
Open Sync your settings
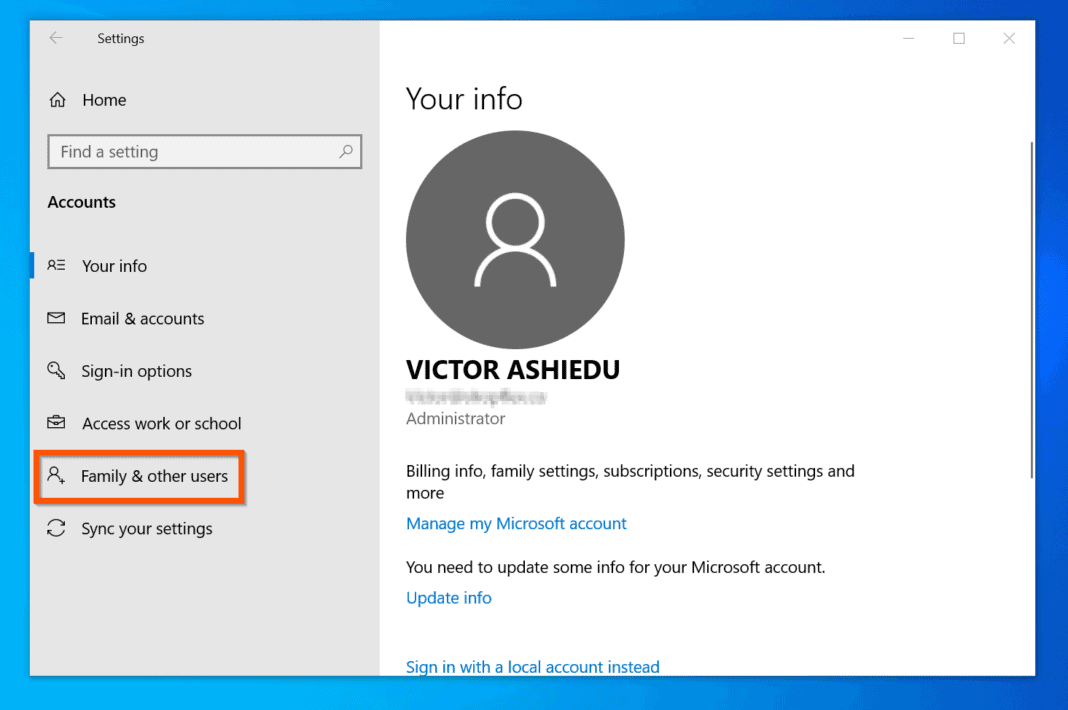point(146,528)
